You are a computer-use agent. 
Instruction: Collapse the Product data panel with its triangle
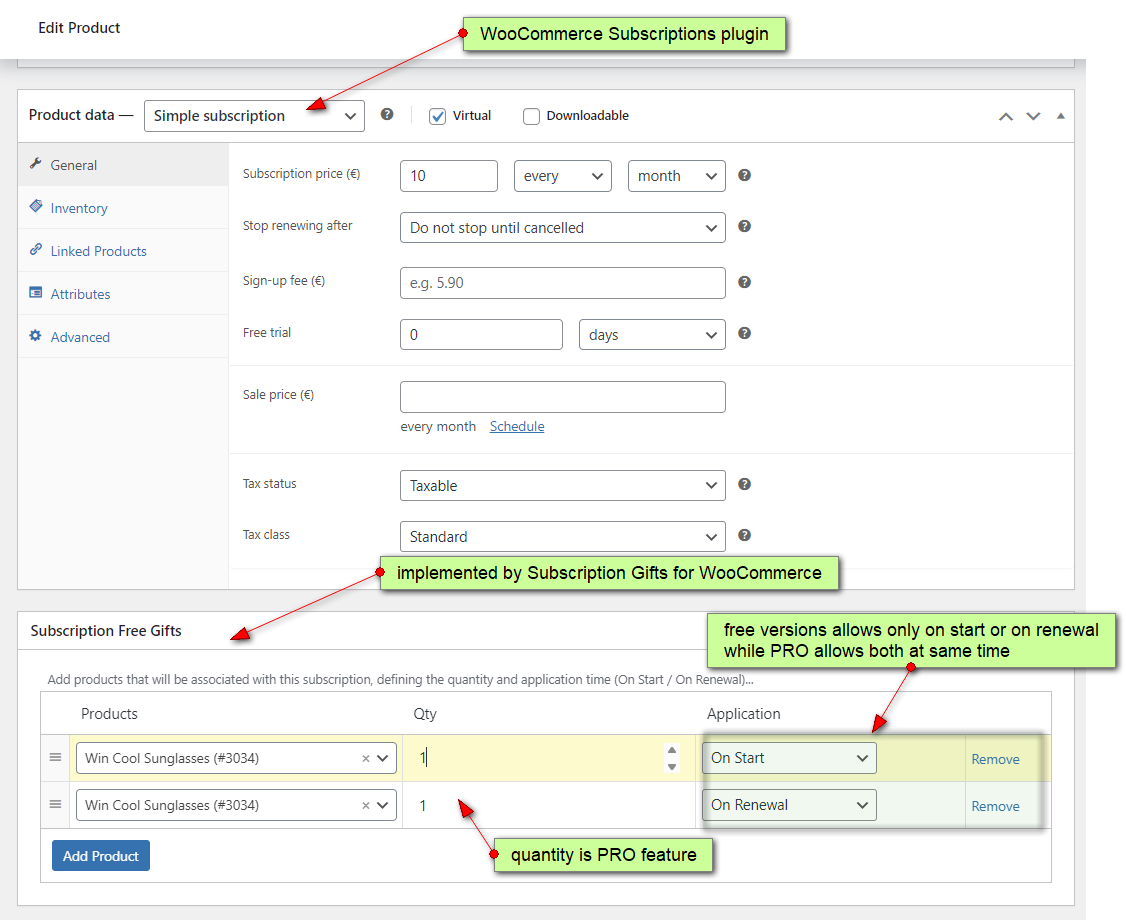pos(1060,116)
